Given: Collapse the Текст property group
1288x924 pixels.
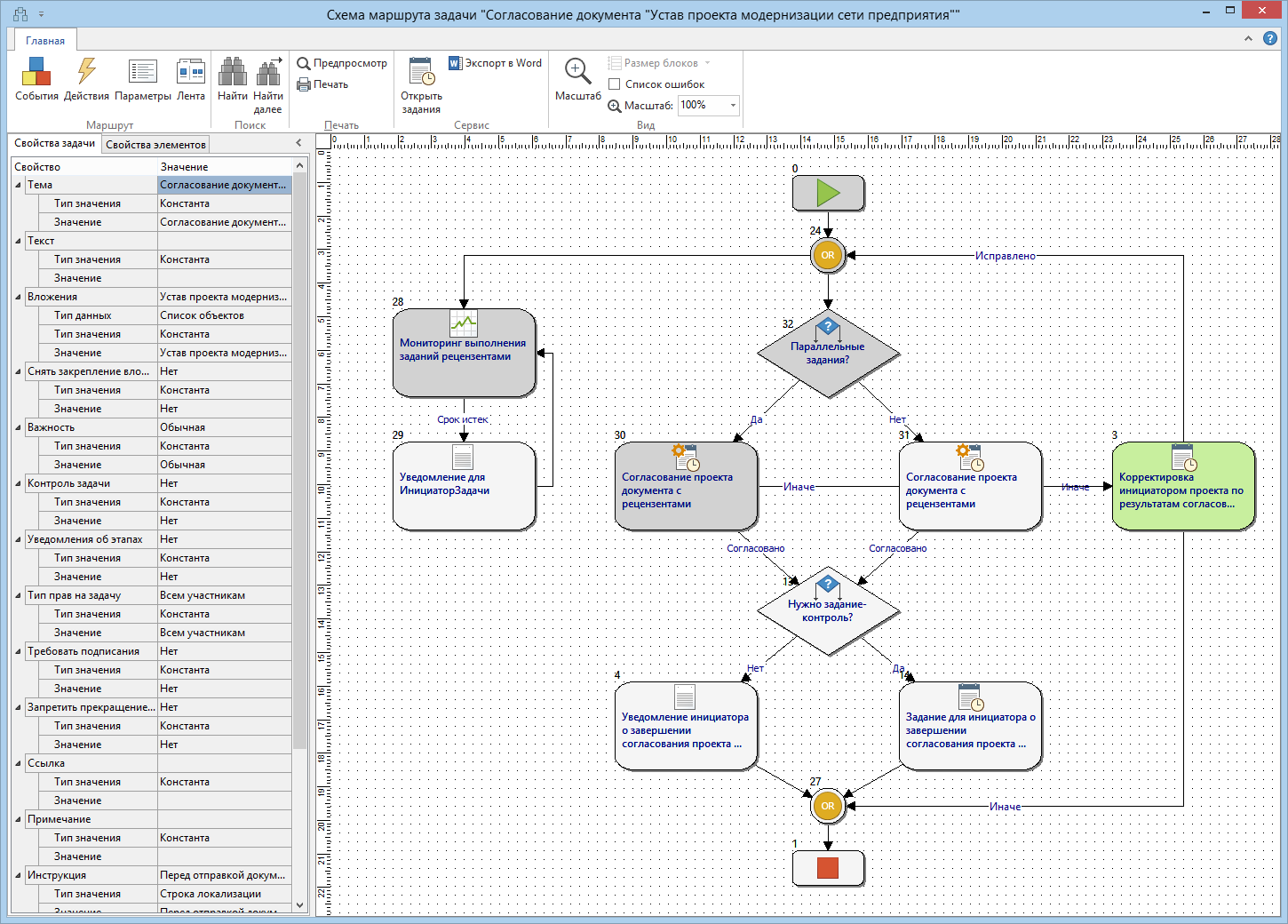Looking at the screenshot, I should (x=18, y=241).
